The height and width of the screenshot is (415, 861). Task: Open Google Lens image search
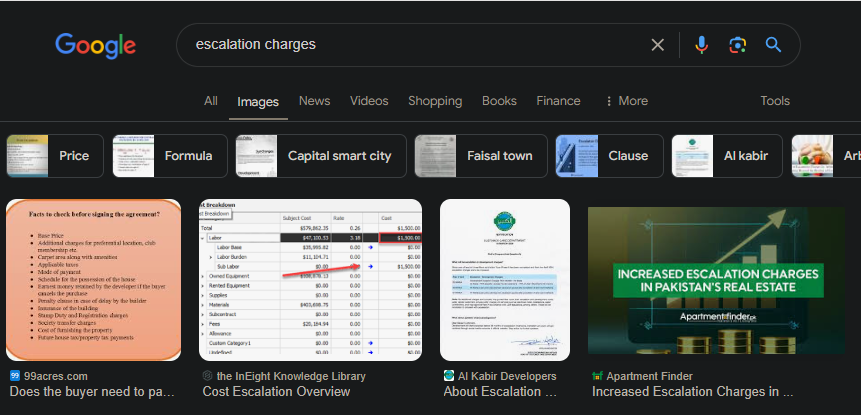(737, 45)
